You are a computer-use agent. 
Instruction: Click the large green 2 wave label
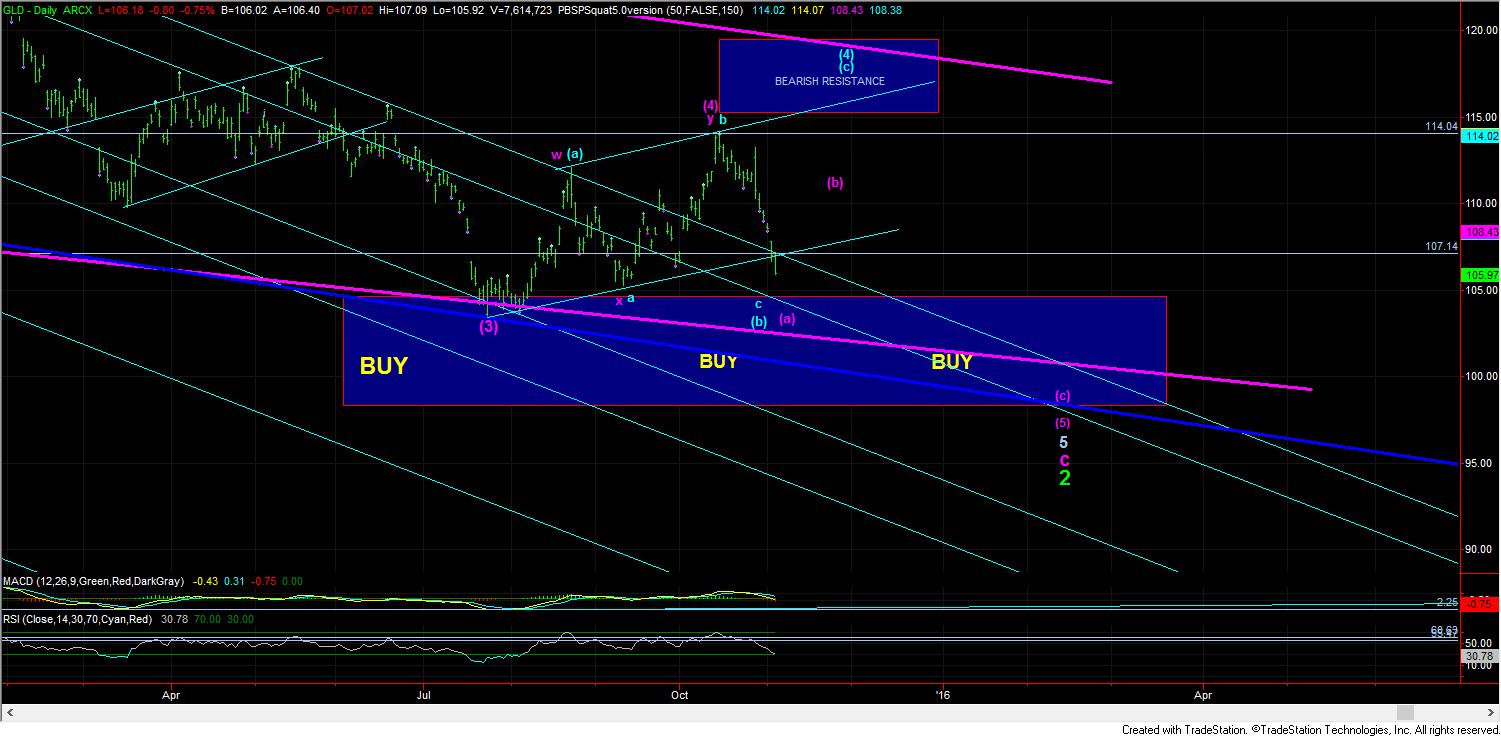point(1065,479)
